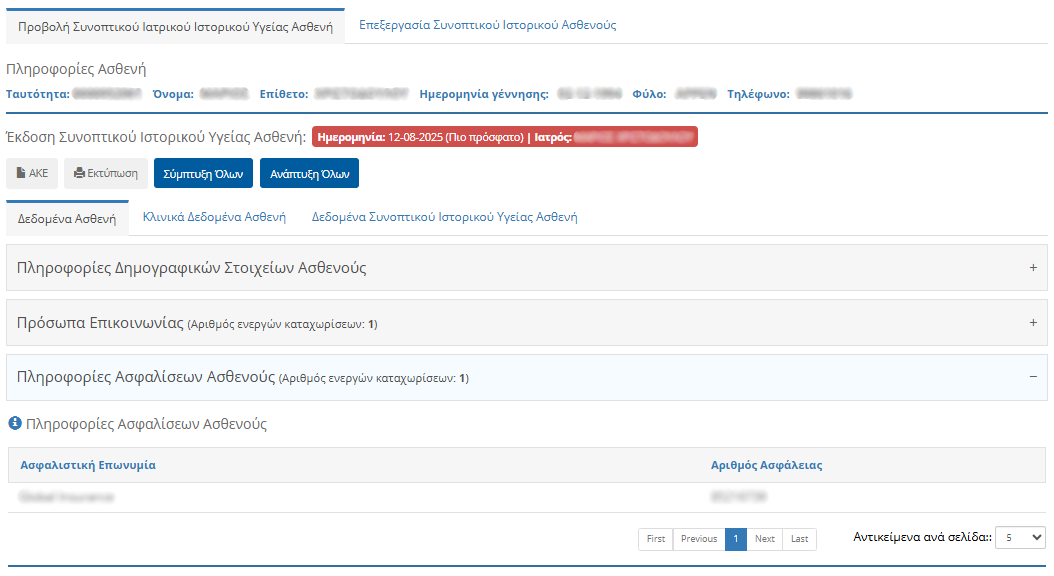Collapse Πληροφορίες Ασφαλίσεων Ασθενούς with minus icon
Viewport: 1054px width, 576px height.
click(x=1033, y=377)
